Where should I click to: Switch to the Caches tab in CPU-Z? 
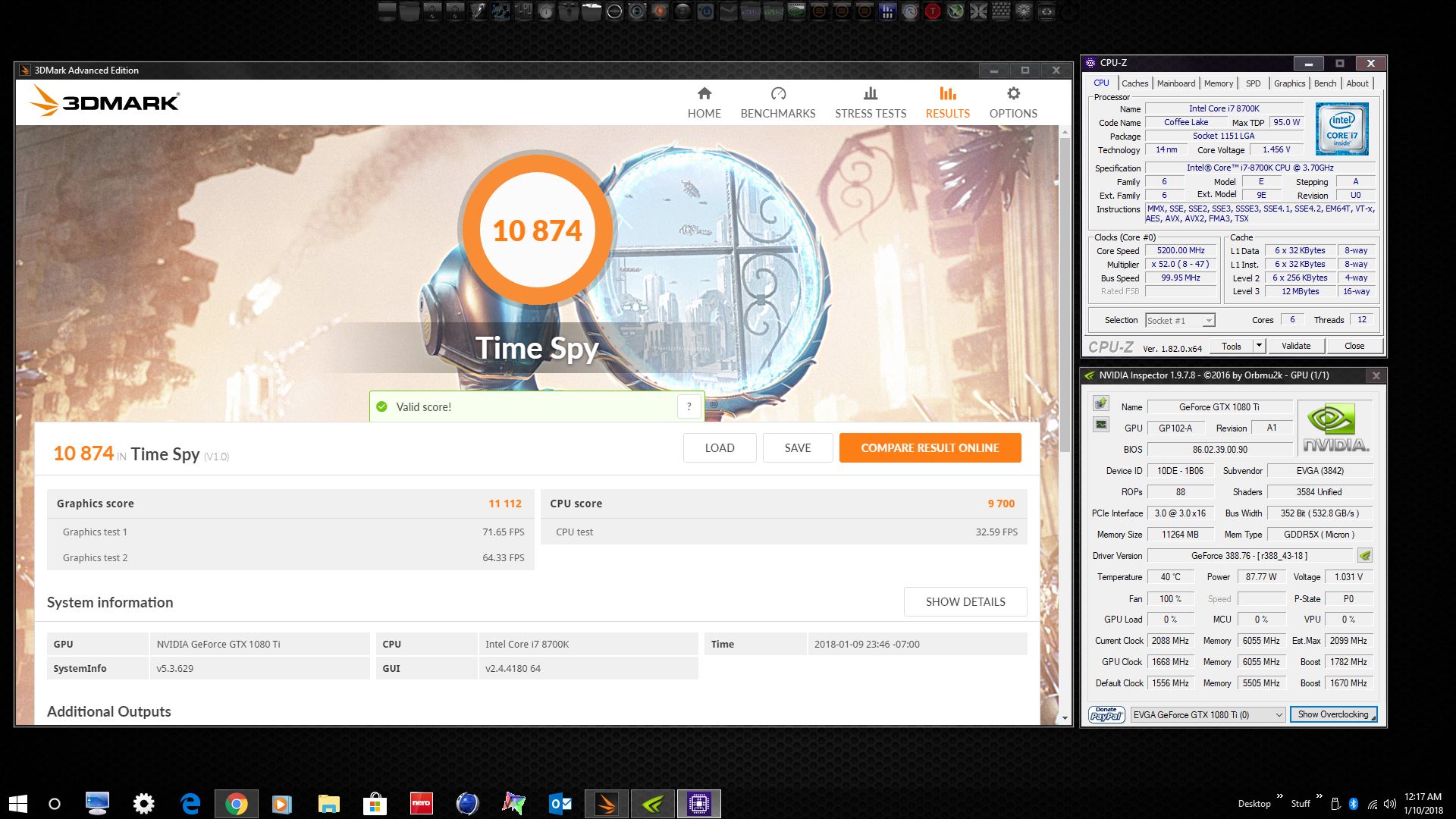pos(1134,83)
